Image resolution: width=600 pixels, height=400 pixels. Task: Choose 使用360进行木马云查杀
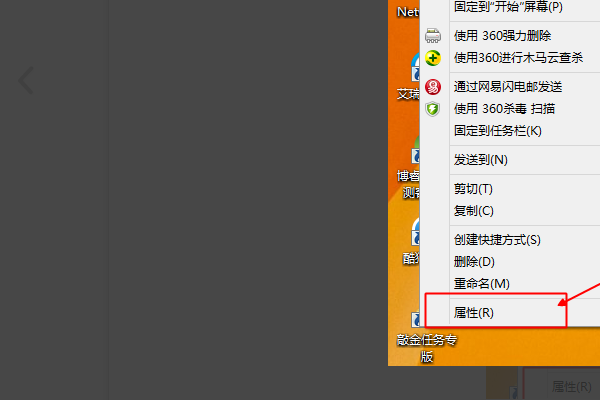pos(518,58)
